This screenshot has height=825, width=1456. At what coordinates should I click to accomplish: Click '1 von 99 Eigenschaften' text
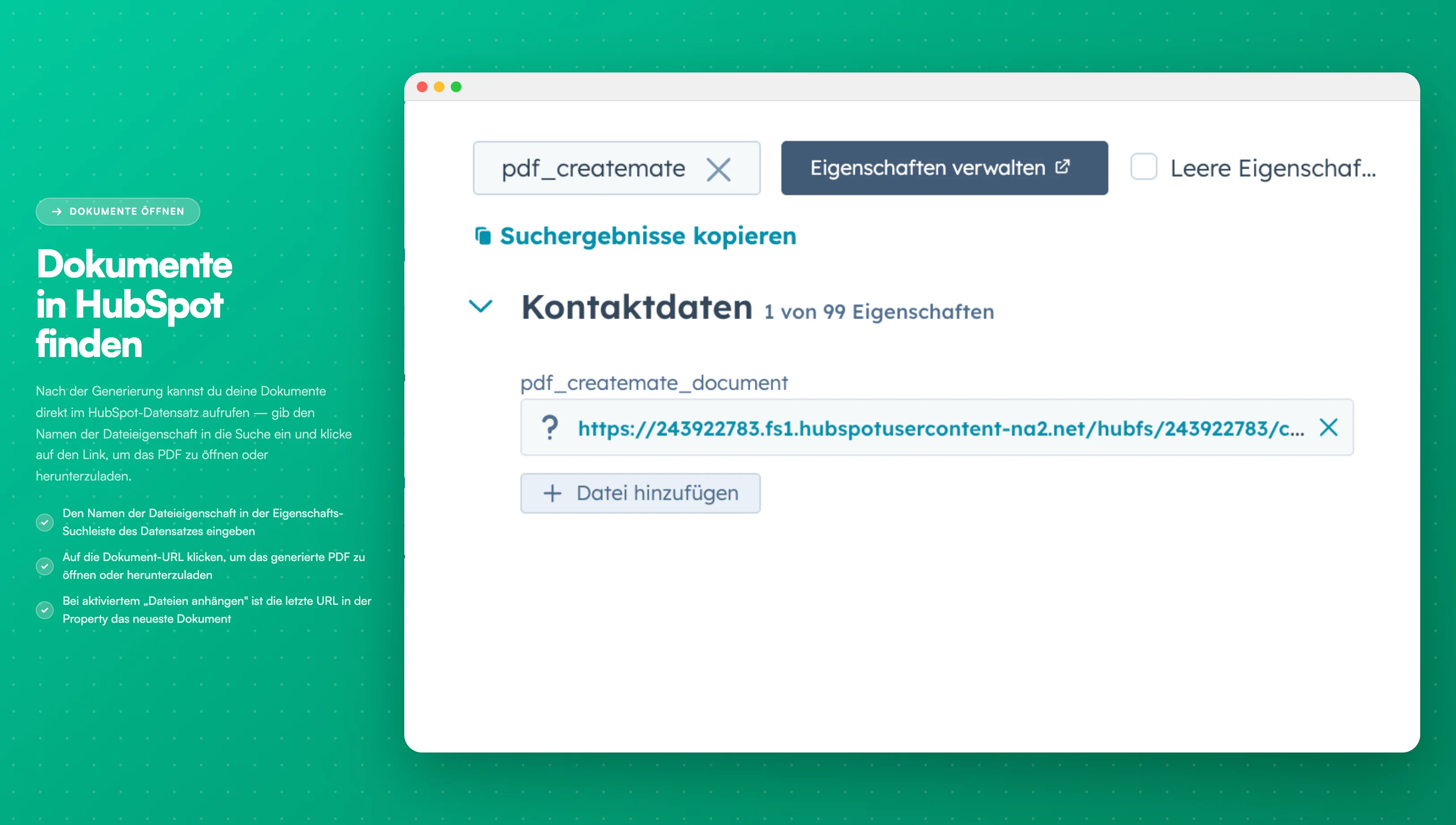879,312
